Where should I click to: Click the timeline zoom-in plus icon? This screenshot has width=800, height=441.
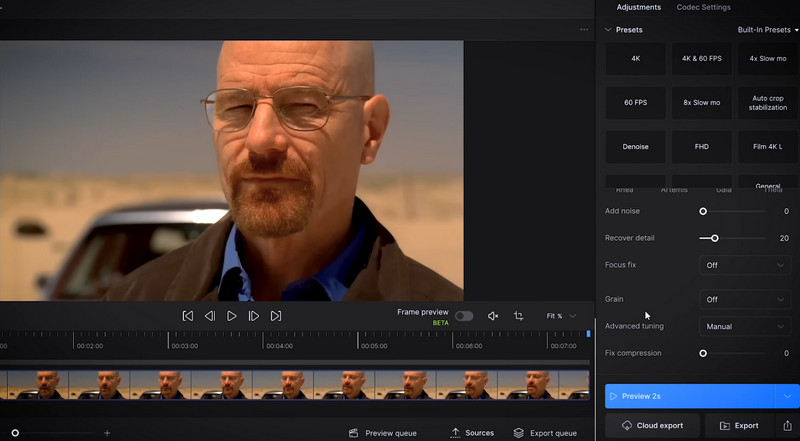click(x=107, y=433)
